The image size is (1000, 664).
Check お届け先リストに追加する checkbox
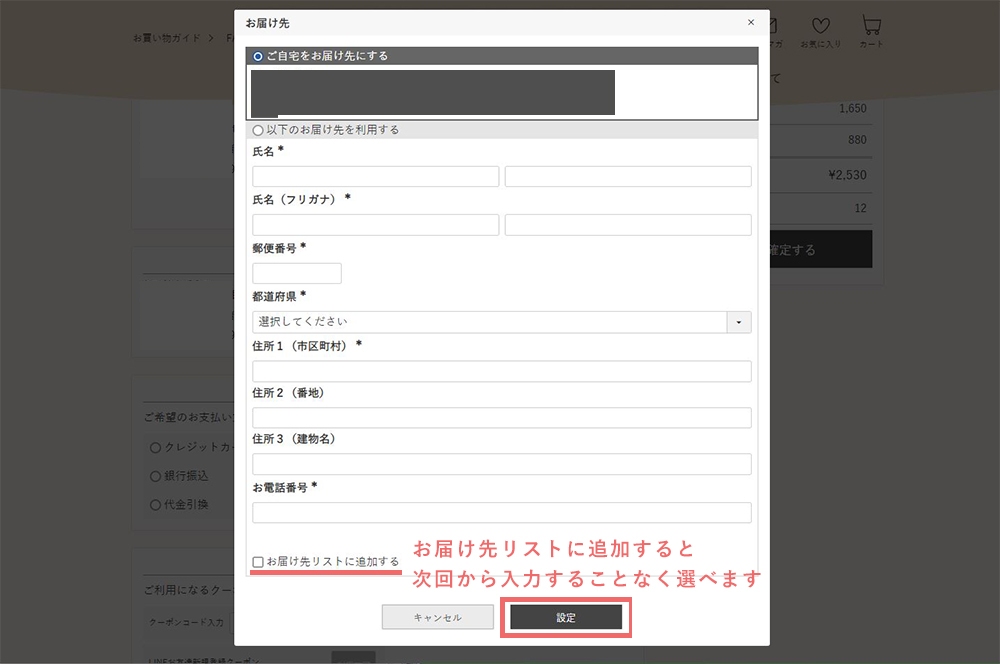pyautogui.click(x=259, y=562)
